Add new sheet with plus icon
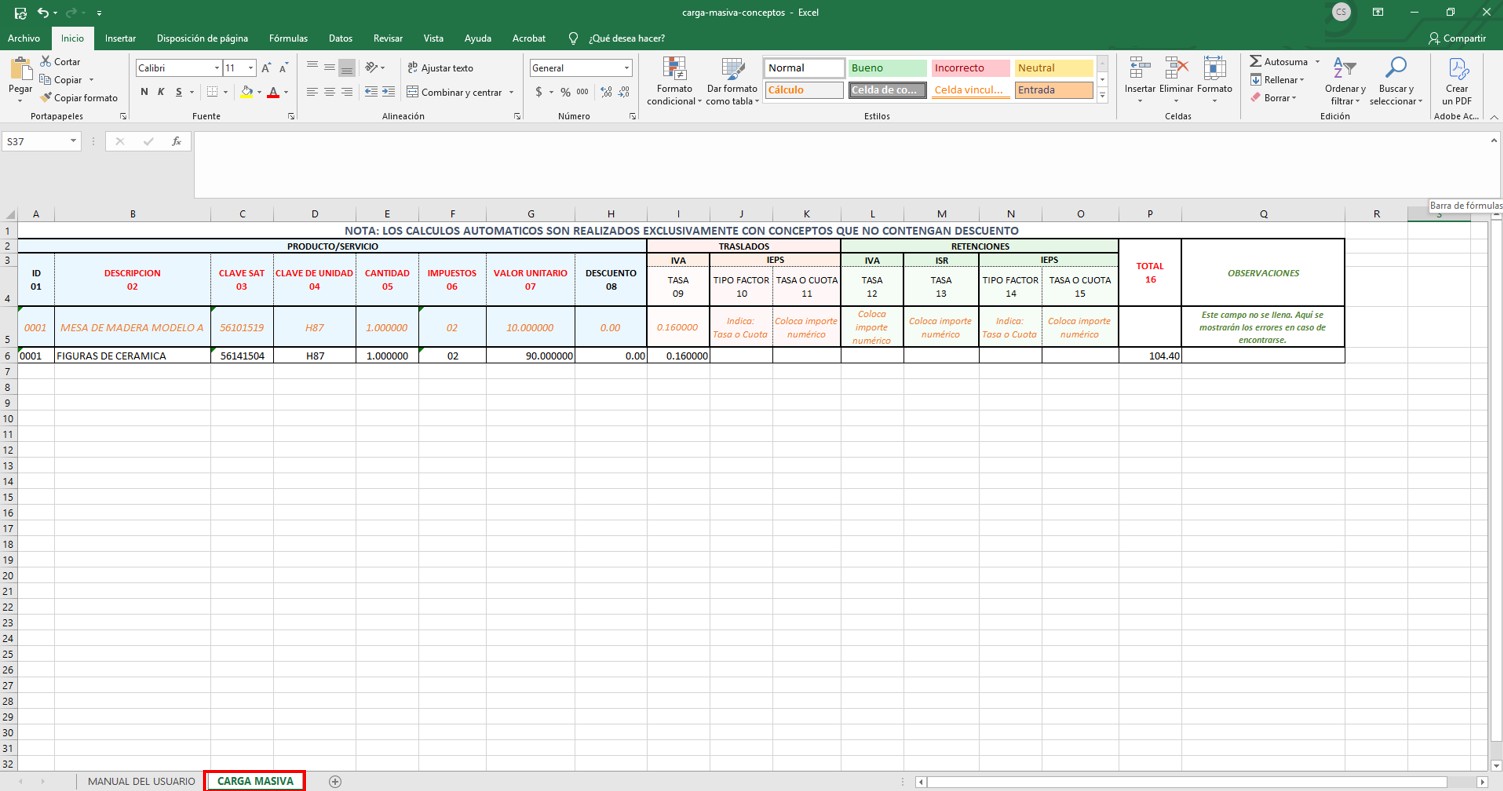The image size is (1503, 791). click(x=335, y=781)
